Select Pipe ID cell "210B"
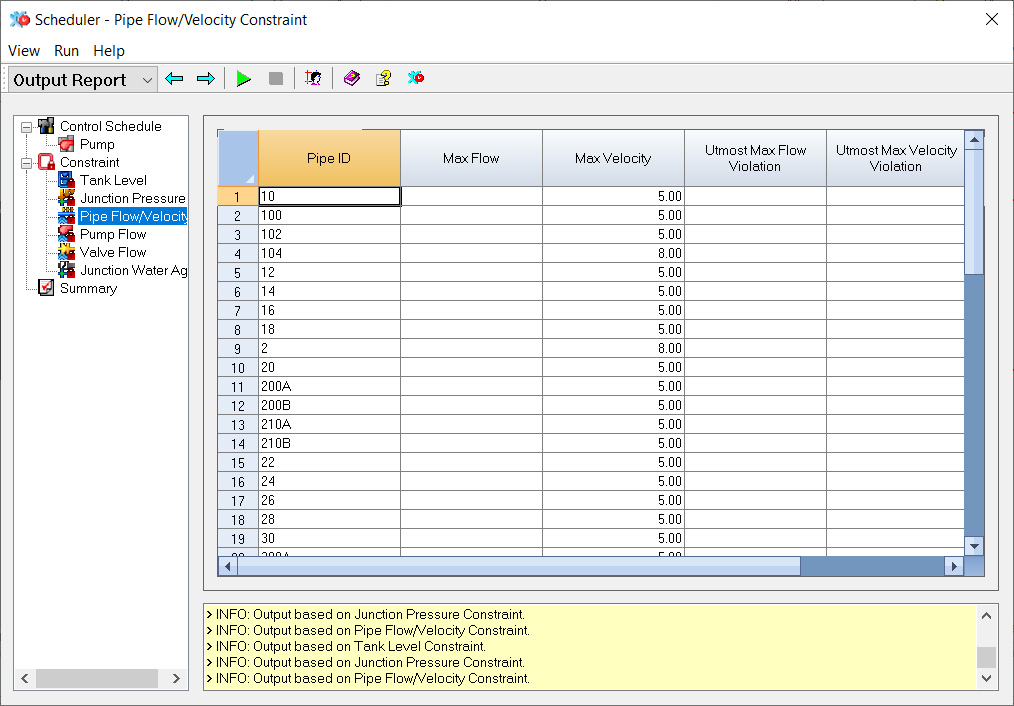Viewport: 1014px width, 706px height. pos(329,444)
